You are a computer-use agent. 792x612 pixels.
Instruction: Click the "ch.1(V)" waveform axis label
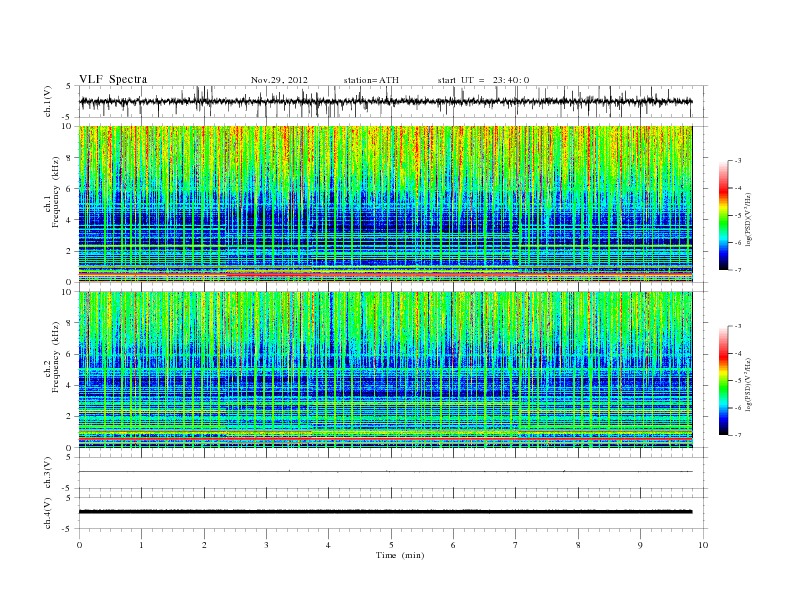48,102
